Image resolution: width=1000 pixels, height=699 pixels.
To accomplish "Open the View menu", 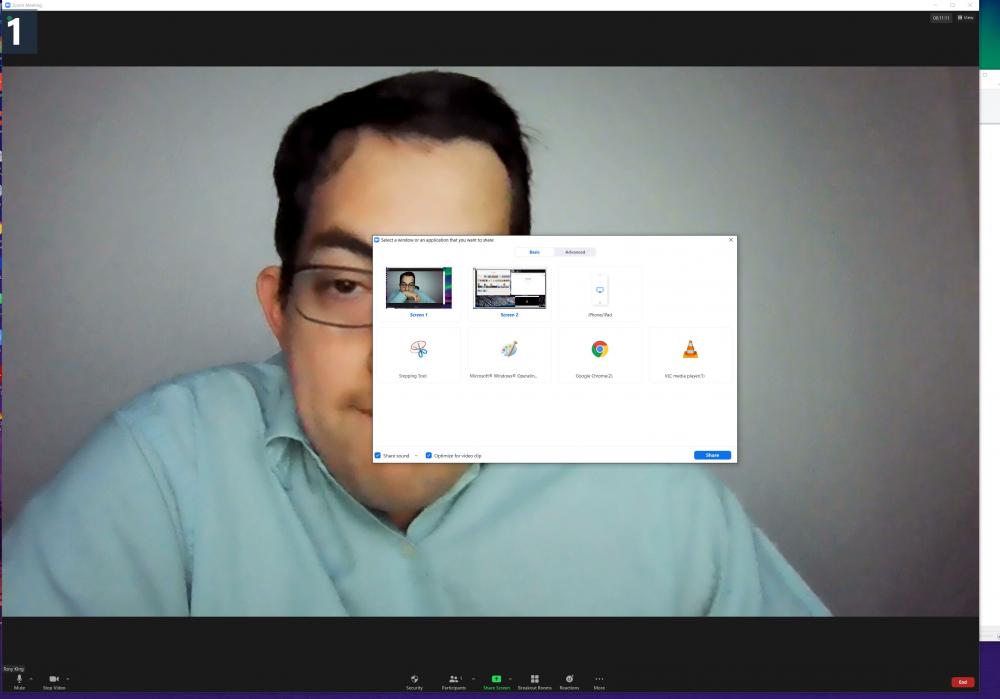I will click(x=963, y=17).
